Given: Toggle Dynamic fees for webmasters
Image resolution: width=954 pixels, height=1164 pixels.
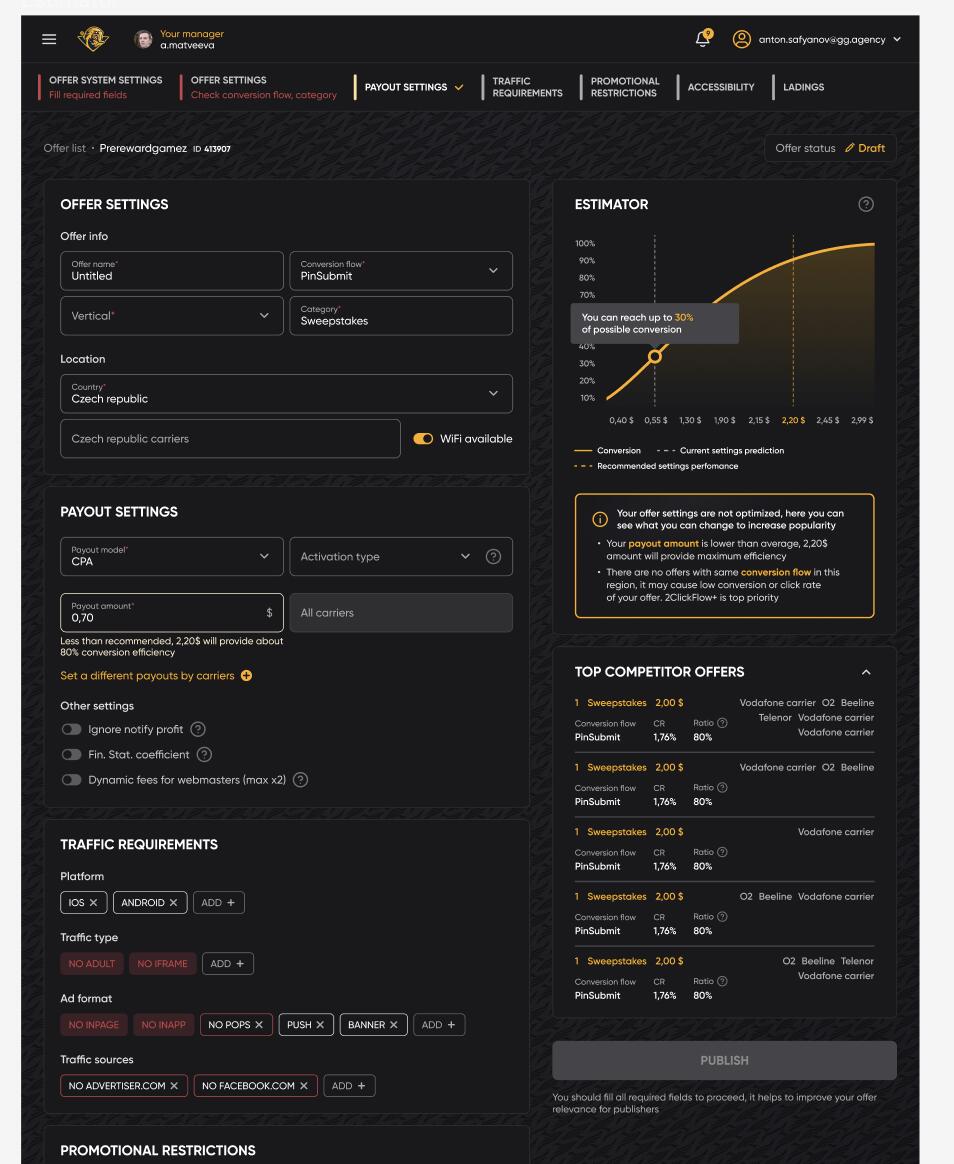Looking at the screenshot, I should click(x=71, y=780).
